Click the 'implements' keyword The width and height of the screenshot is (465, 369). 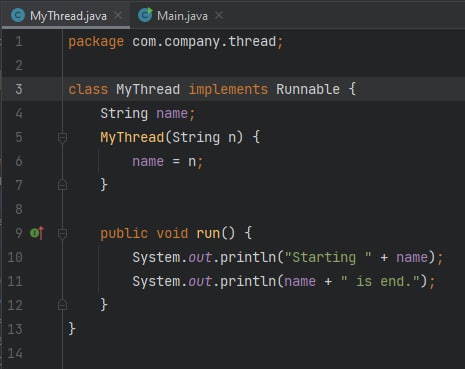point(228,90)
